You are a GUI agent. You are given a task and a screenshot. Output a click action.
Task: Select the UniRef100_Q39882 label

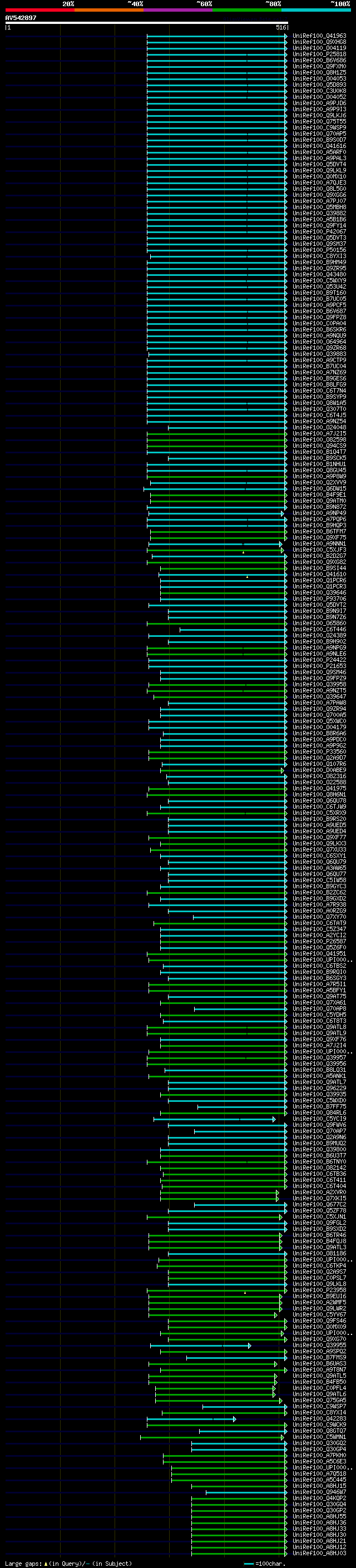[x=319, y=213]
